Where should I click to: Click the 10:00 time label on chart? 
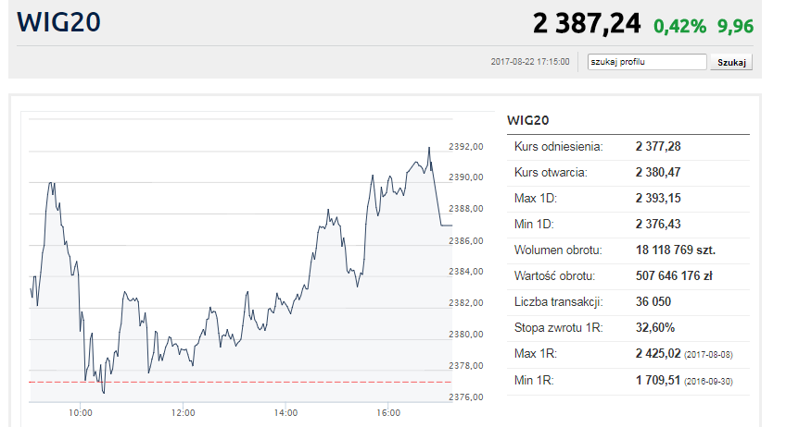80,413
